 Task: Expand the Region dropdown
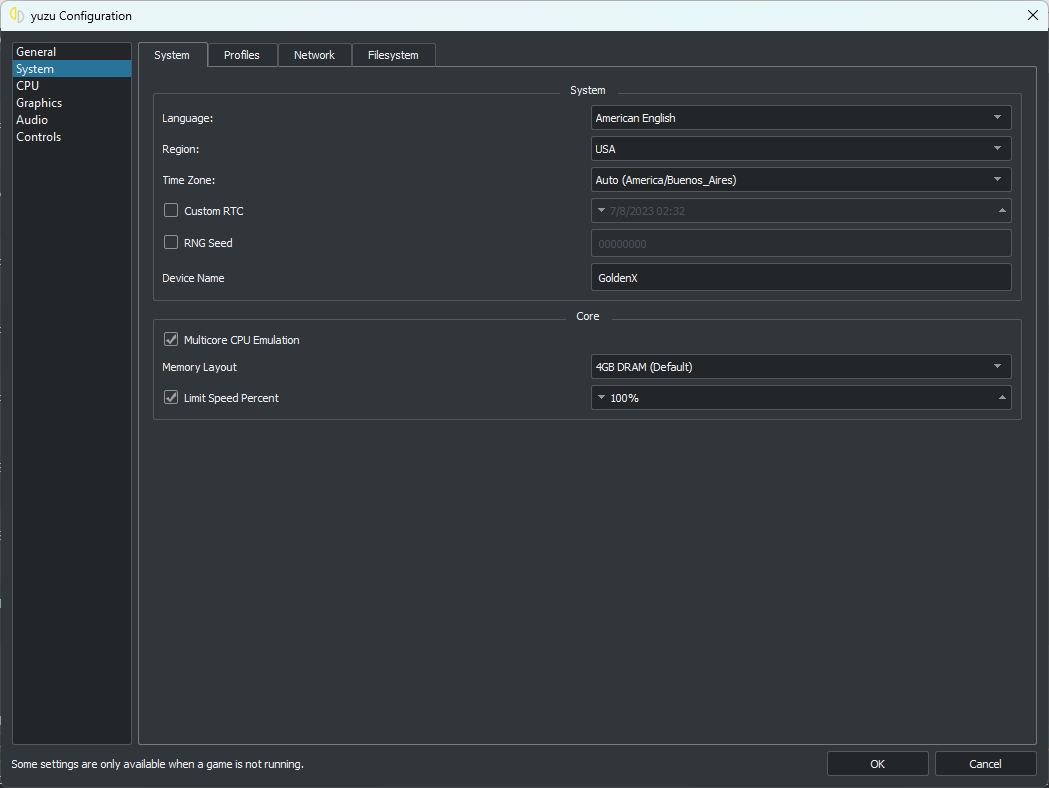point(800,149)
